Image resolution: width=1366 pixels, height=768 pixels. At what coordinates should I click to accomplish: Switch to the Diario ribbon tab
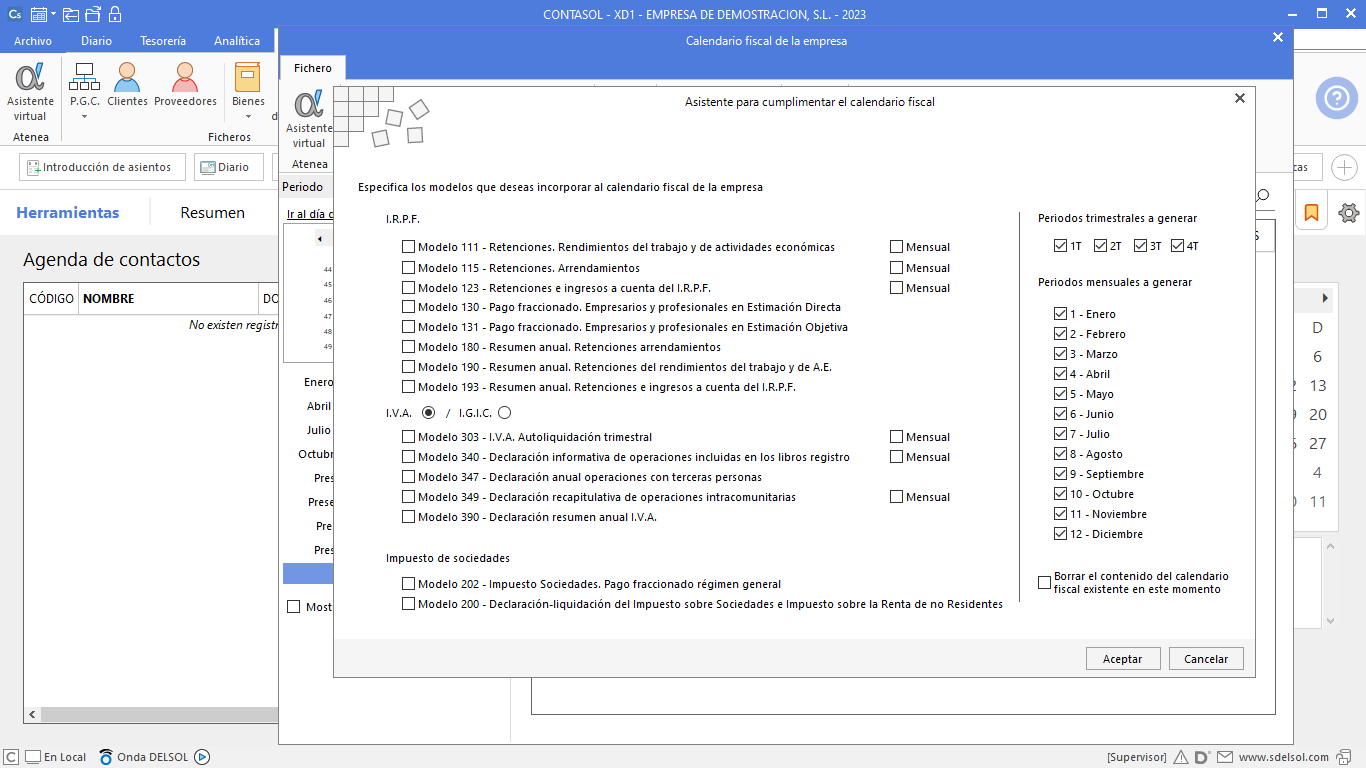click(x=96, y=41)
